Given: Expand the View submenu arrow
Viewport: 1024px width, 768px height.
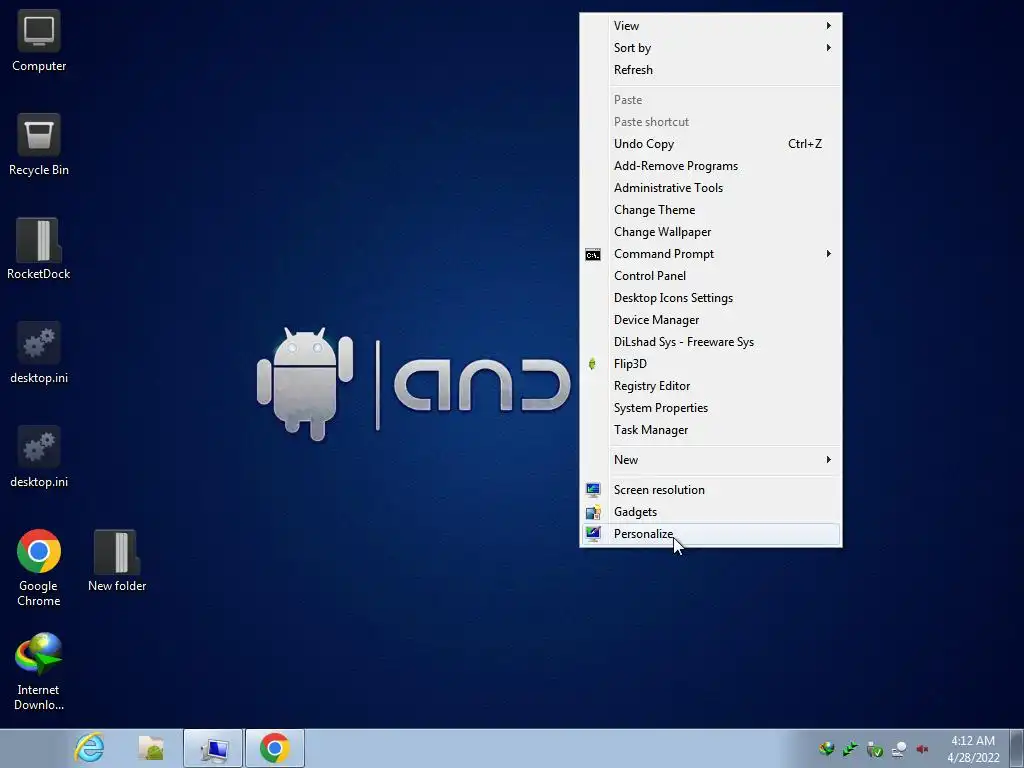Looking at the screenshot, I should coord(828,25).
